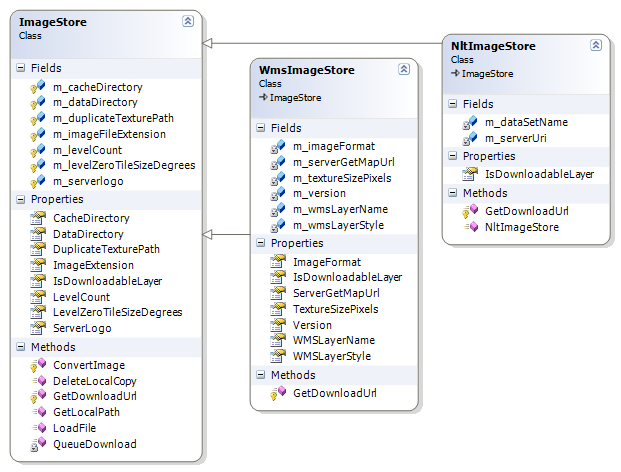The width and height of the screenshot is (621, 472).
Task: Click base type ImageStore under WmsImageStore
Action: point(295,98)
